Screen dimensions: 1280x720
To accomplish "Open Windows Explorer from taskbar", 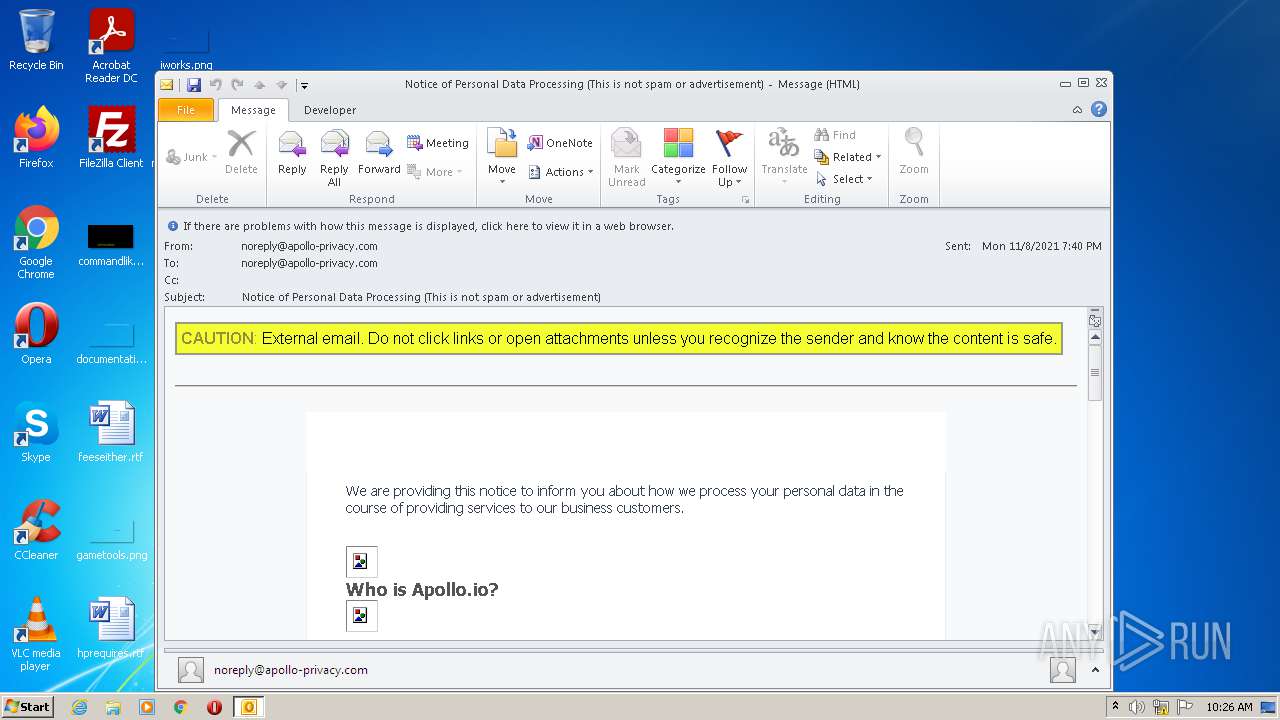I will pyautogui.click(x=113, y=707).
